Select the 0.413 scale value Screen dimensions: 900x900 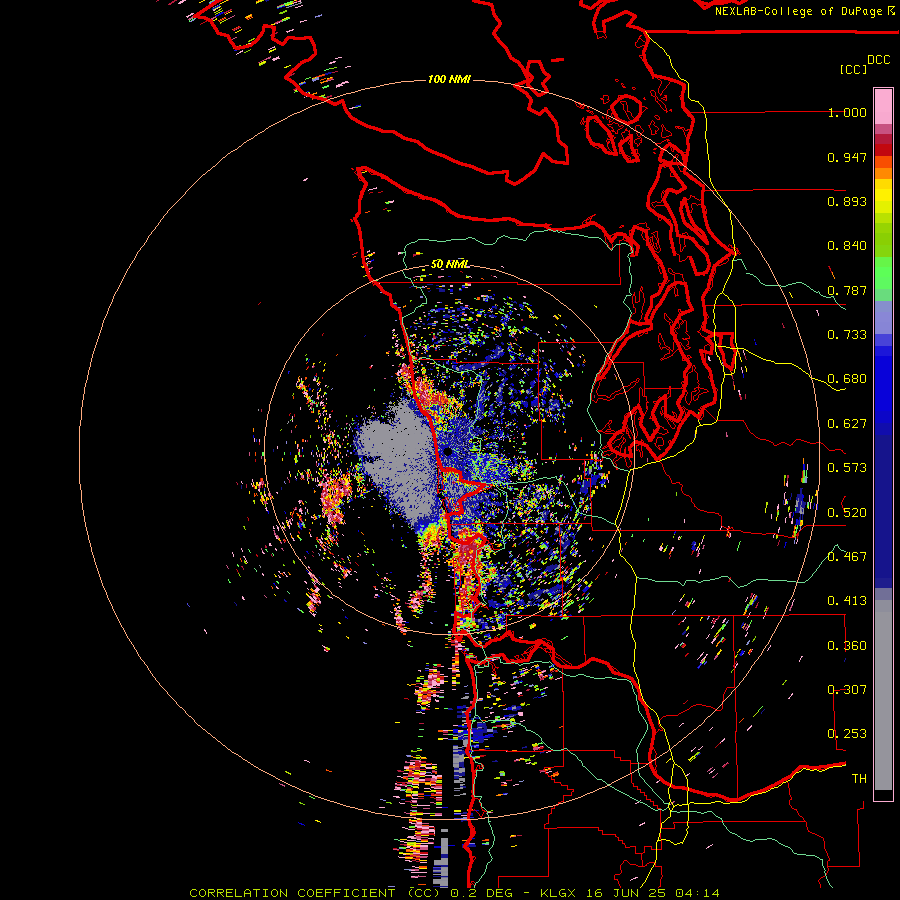[847, 601]
